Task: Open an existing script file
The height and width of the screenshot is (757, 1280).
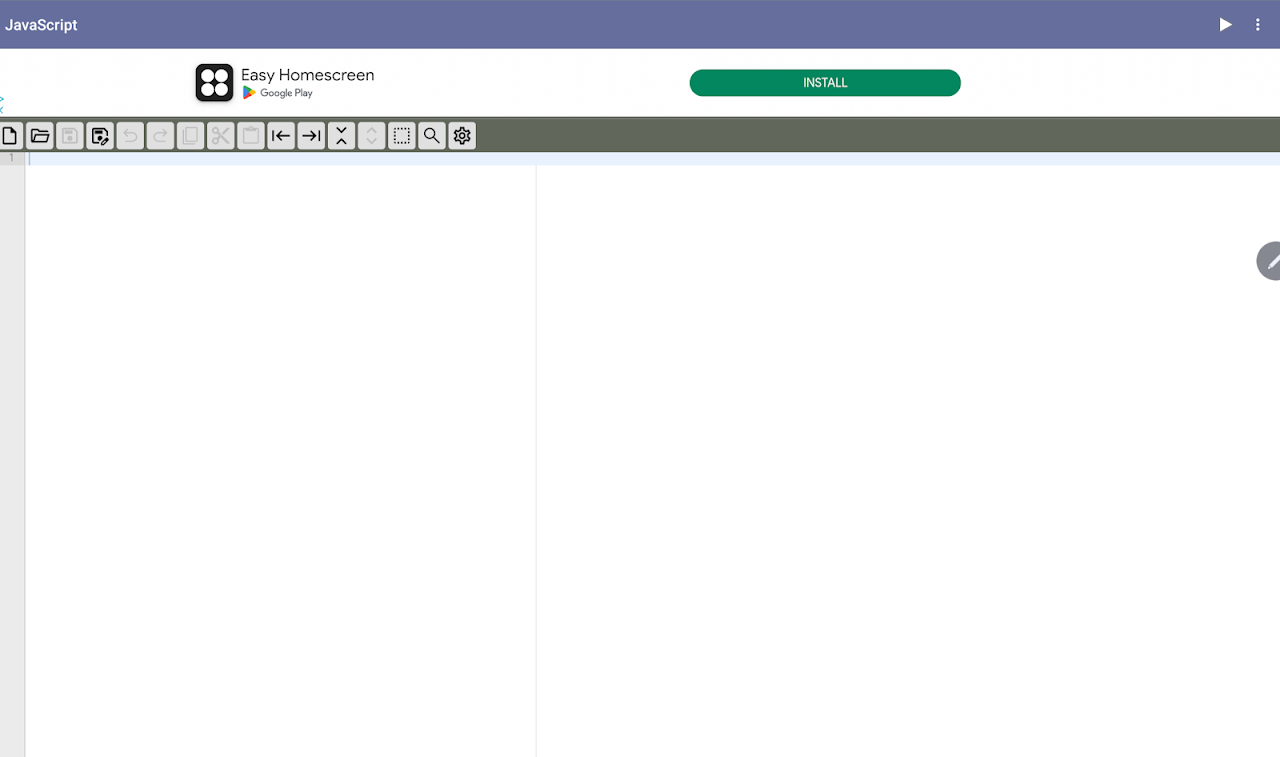Action: point(39,135)
